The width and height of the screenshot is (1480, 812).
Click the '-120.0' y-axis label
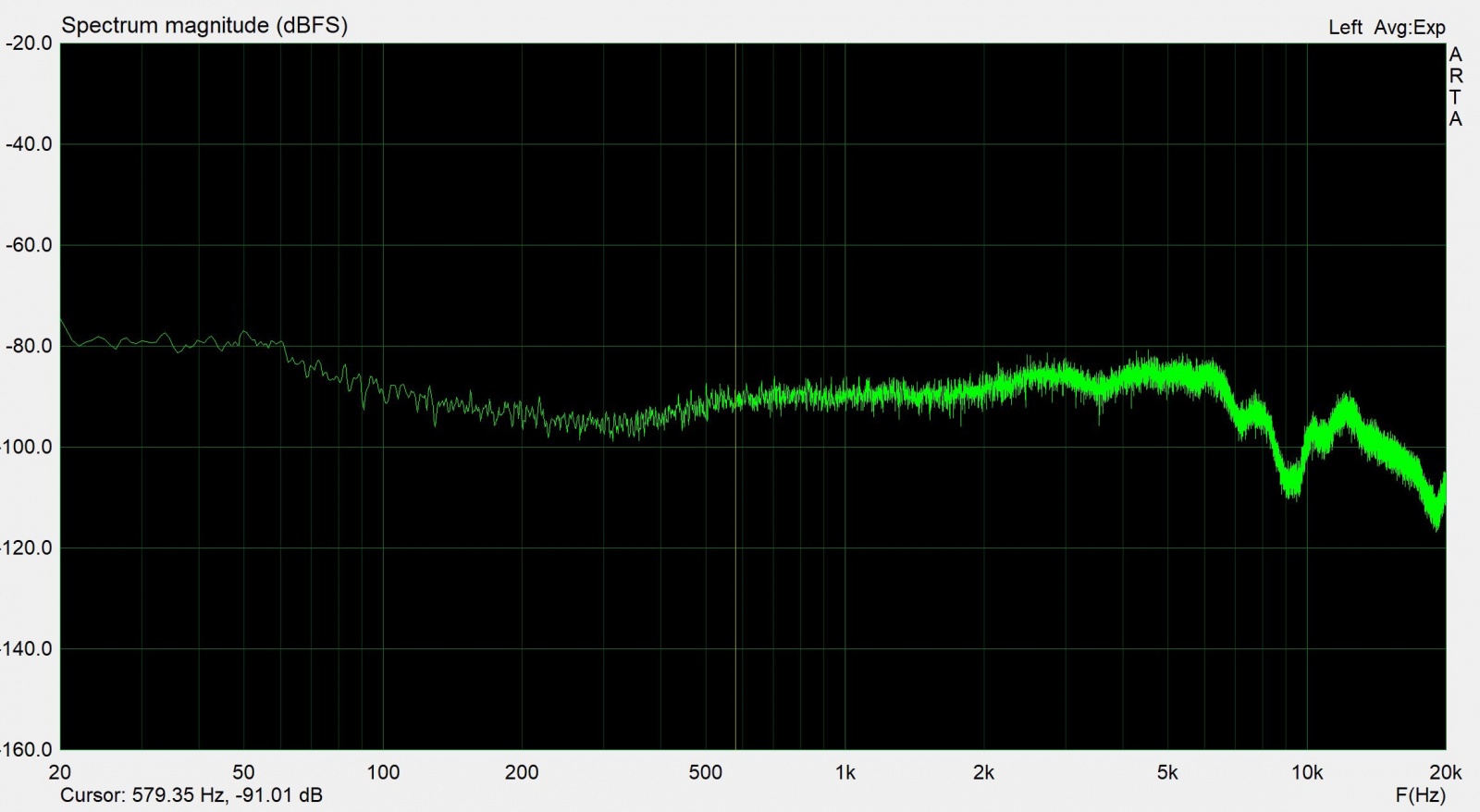(x=27, y=547)
